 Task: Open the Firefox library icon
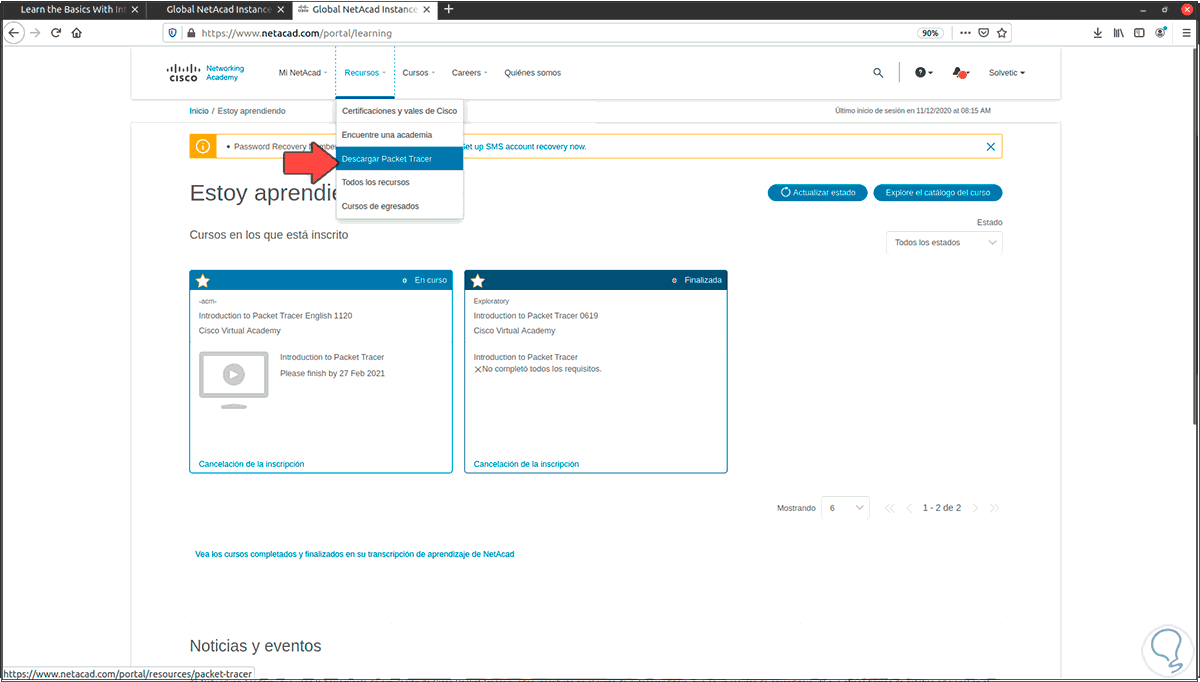click(1119, 33)
